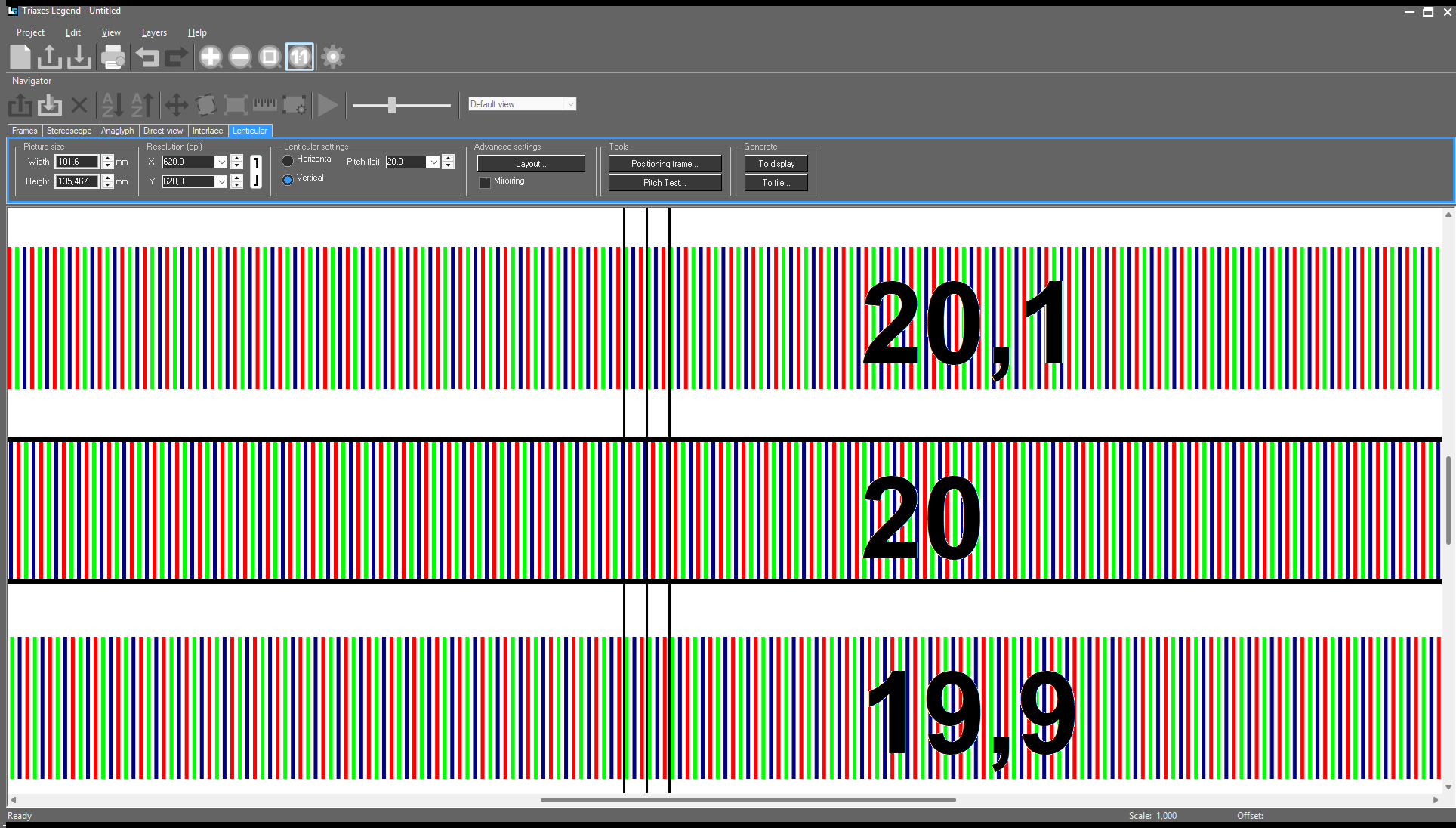Viewport: 1456px width, 834px height.
Task: Click the Positioning frame... button
Action: (665, 164)
